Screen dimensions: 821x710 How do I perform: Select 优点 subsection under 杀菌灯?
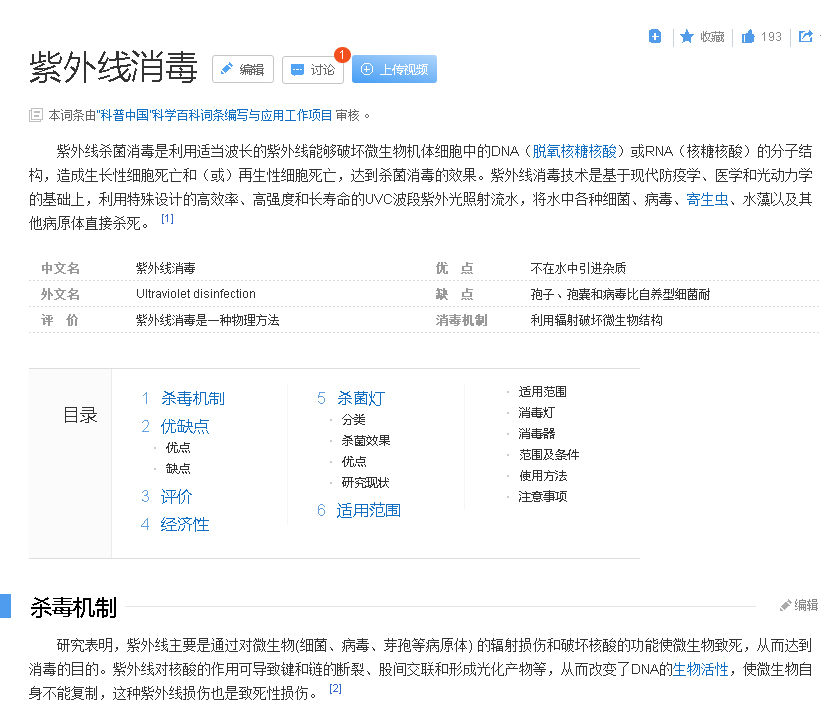coord(354,462)
